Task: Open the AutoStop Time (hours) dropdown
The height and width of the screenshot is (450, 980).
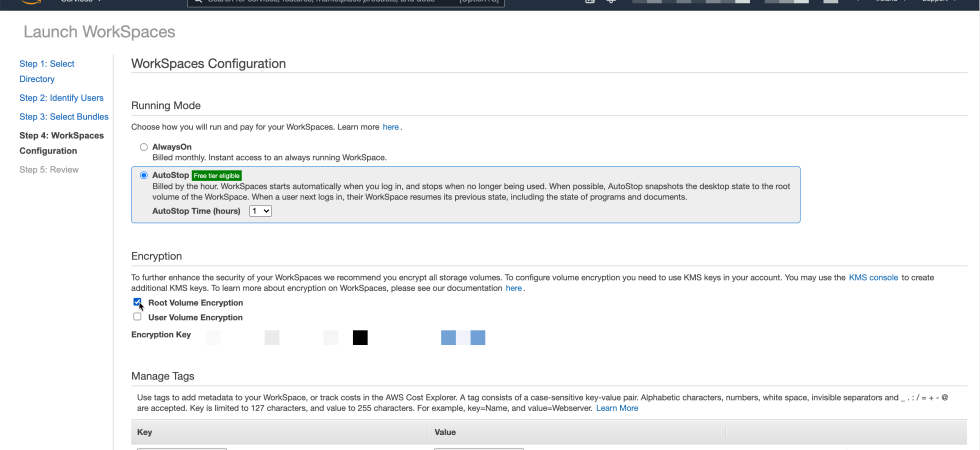Action: 260,211
